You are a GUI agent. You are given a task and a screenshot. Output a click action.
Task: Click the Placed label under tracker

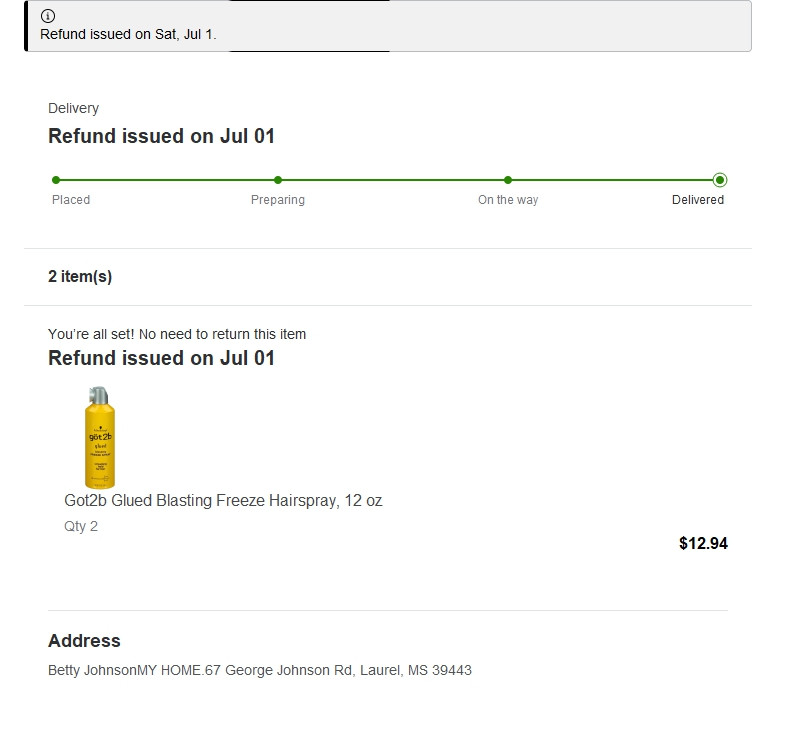coord(71,200)
